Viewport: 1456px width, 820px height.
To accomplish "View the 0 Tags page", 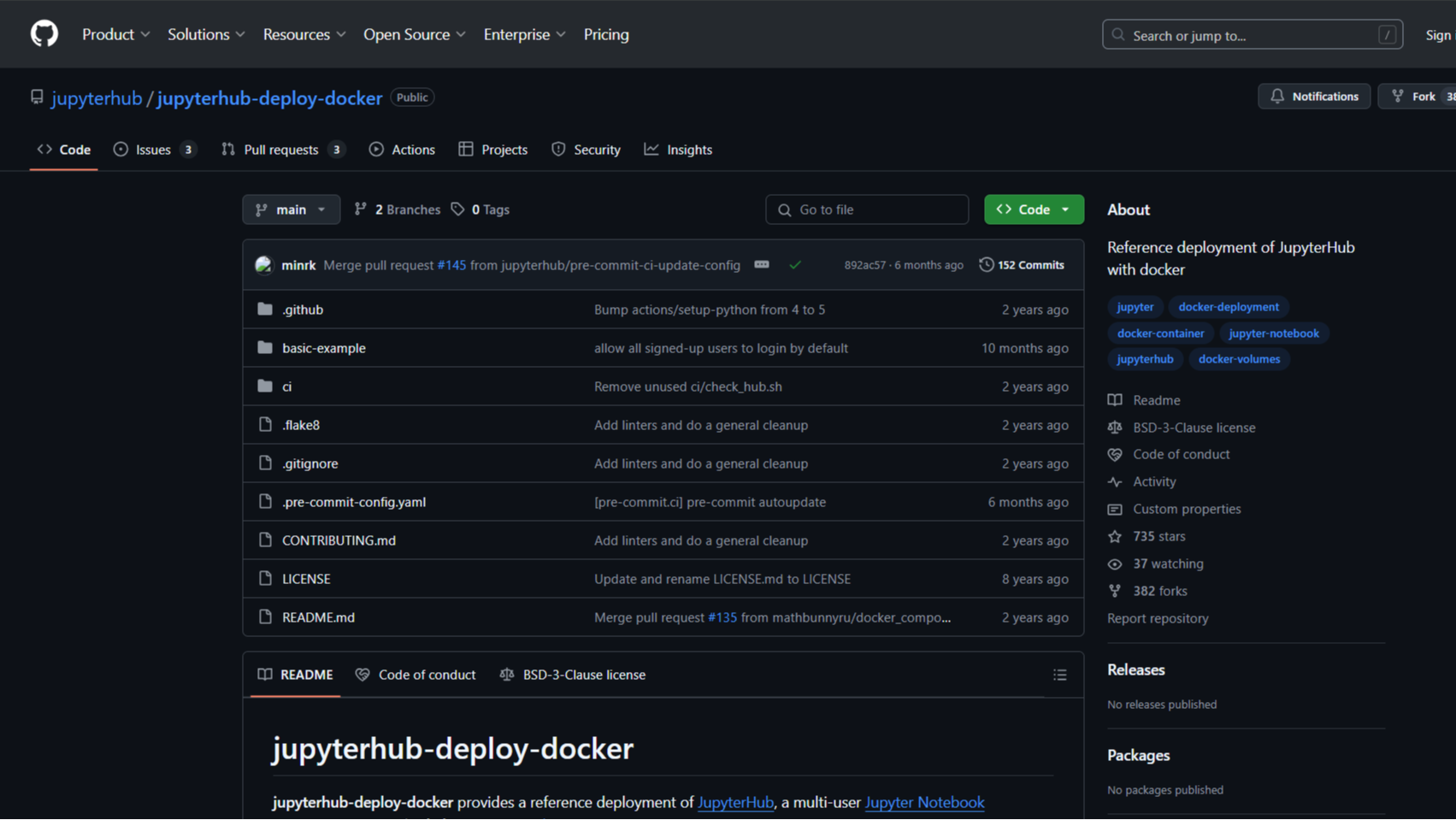I will tap(480, 209).
